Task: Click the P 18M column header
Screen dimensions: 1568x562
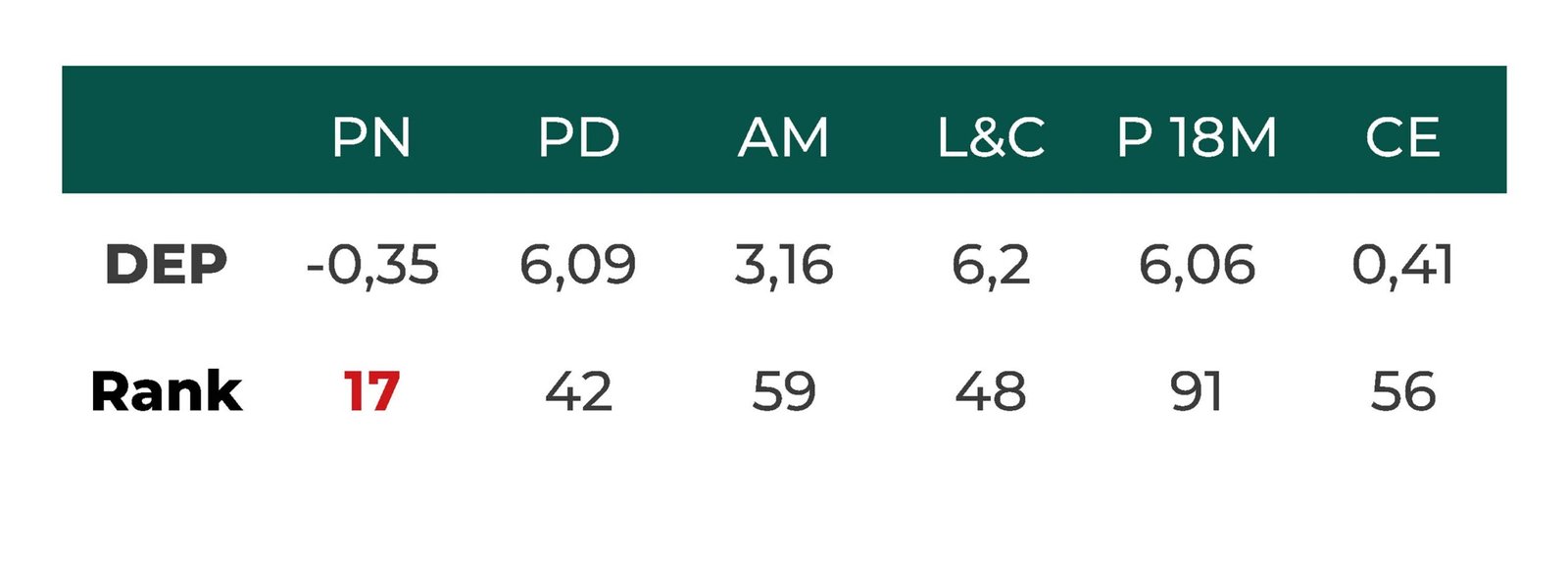Action: [1197, 137]
